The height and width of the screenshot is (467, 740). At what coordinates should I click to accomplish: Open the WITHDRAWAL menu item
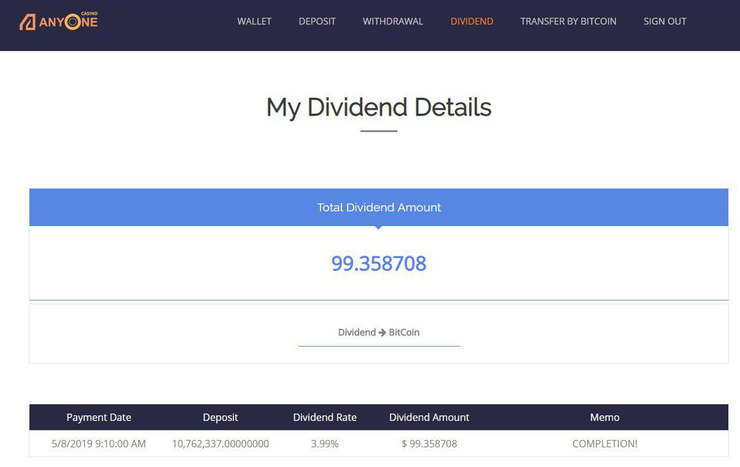click(393, 21)
